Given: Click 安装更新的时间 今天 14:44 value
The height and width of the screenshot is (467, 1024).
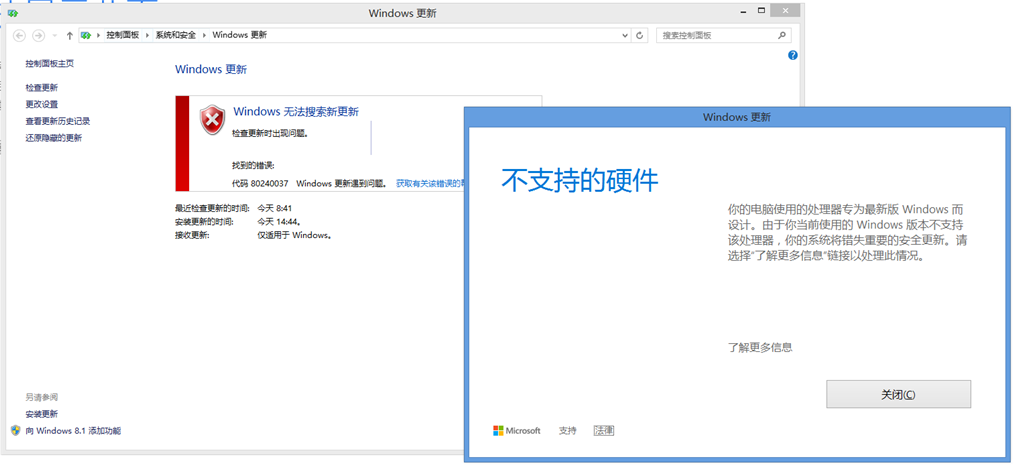Looking at the screenshot, I should 279,222.
